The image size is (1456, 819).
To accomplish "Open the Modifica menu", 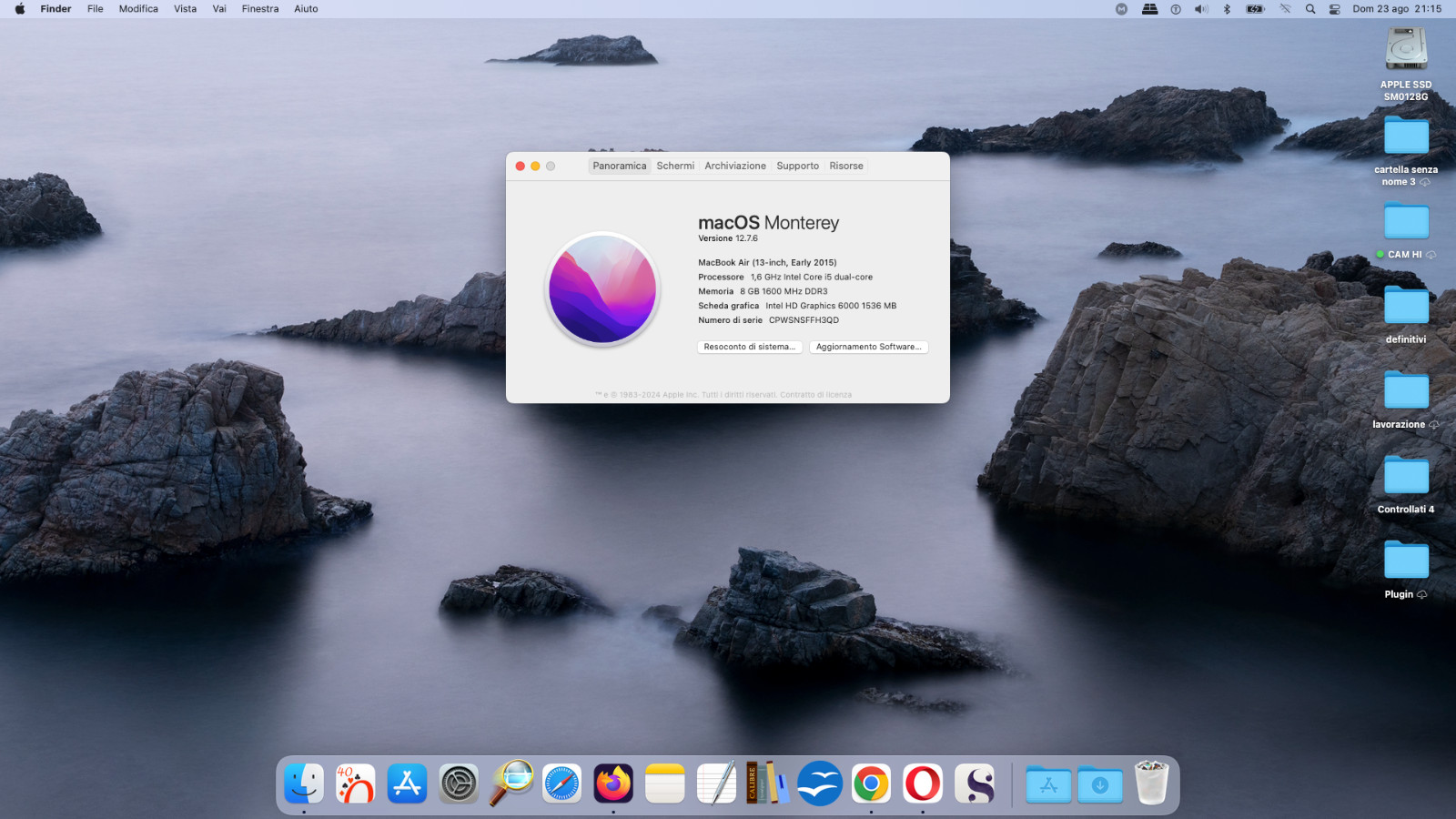I will click(138, 9).
